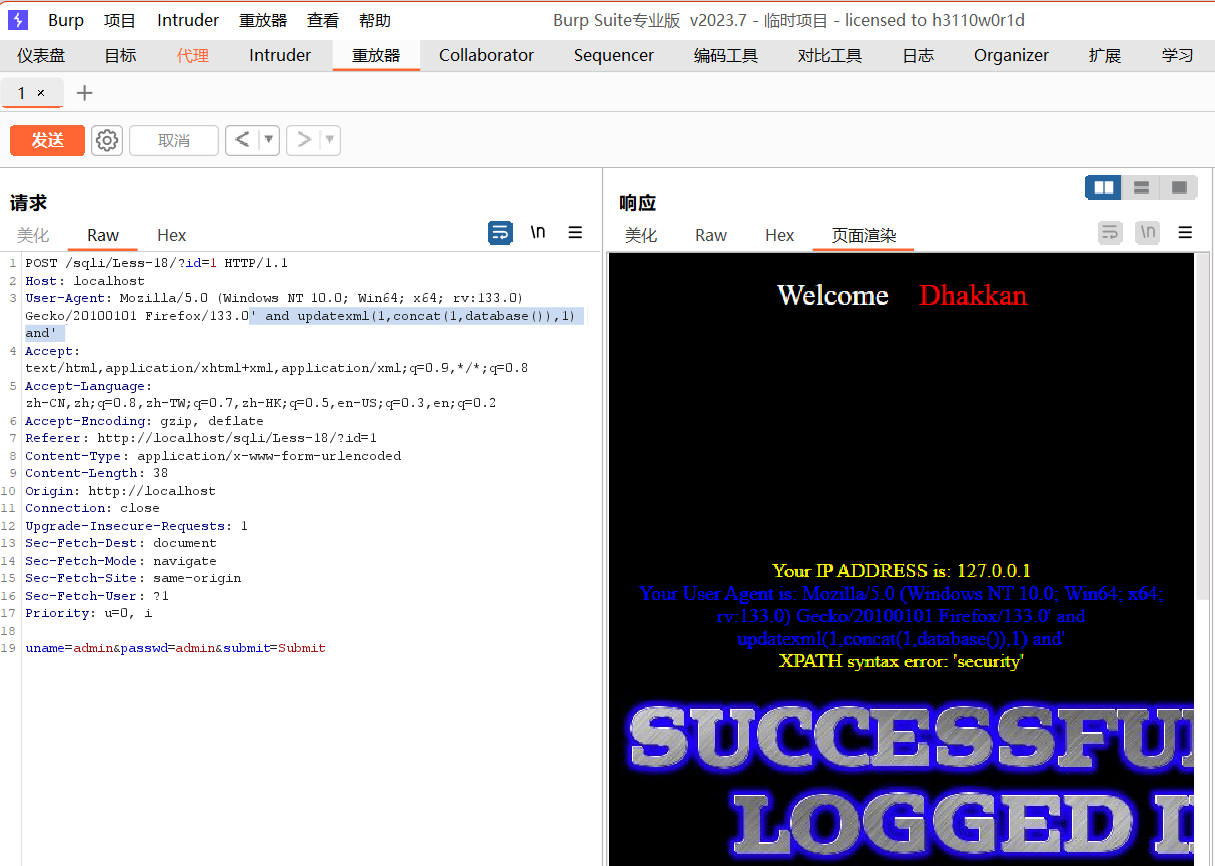Click the Priority: u=0, i header

(x=89, y=613)
